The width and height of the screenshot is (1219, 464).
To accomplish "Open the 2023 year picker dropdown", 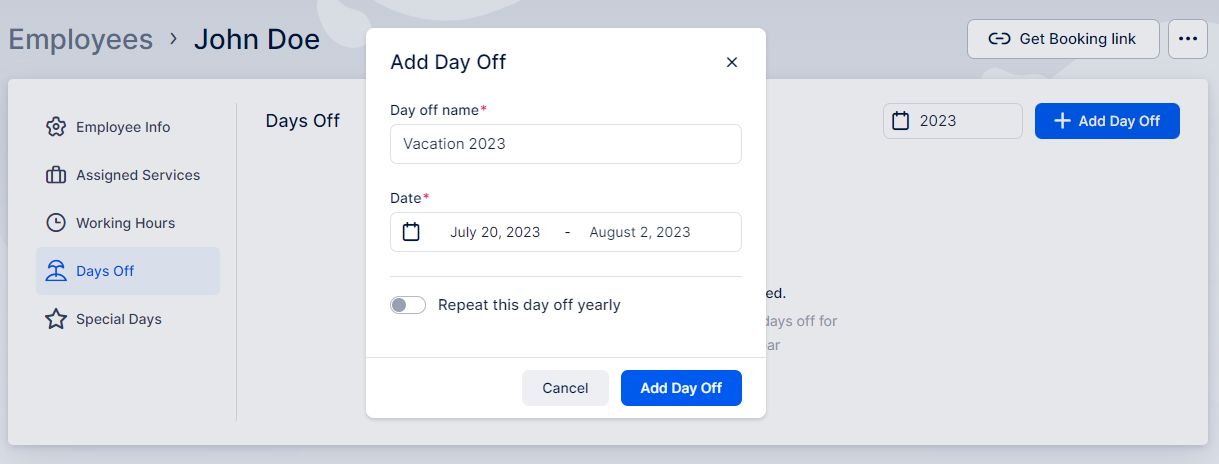I will tap(953, 121).
